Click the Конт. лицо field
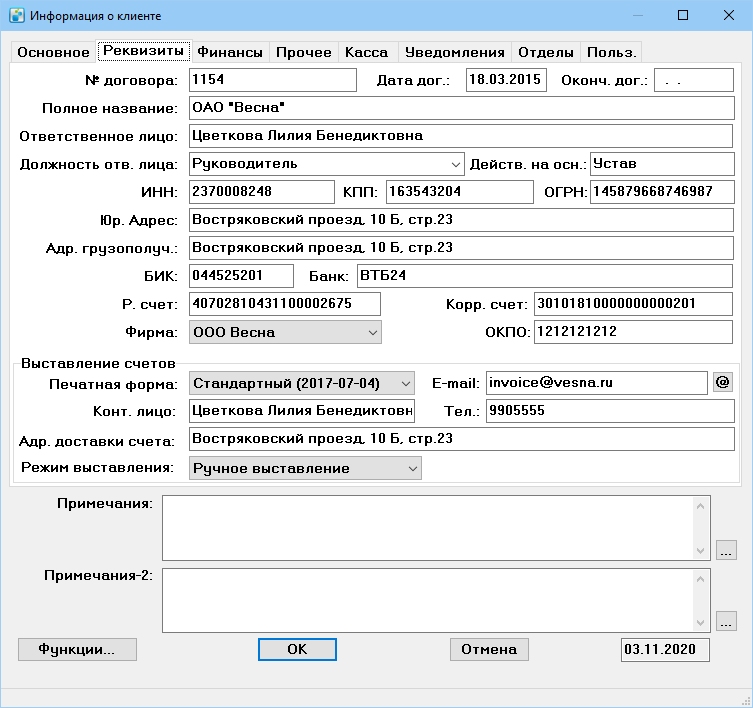The height and width of the screenshot is (708, 753). tap(302, 411)
